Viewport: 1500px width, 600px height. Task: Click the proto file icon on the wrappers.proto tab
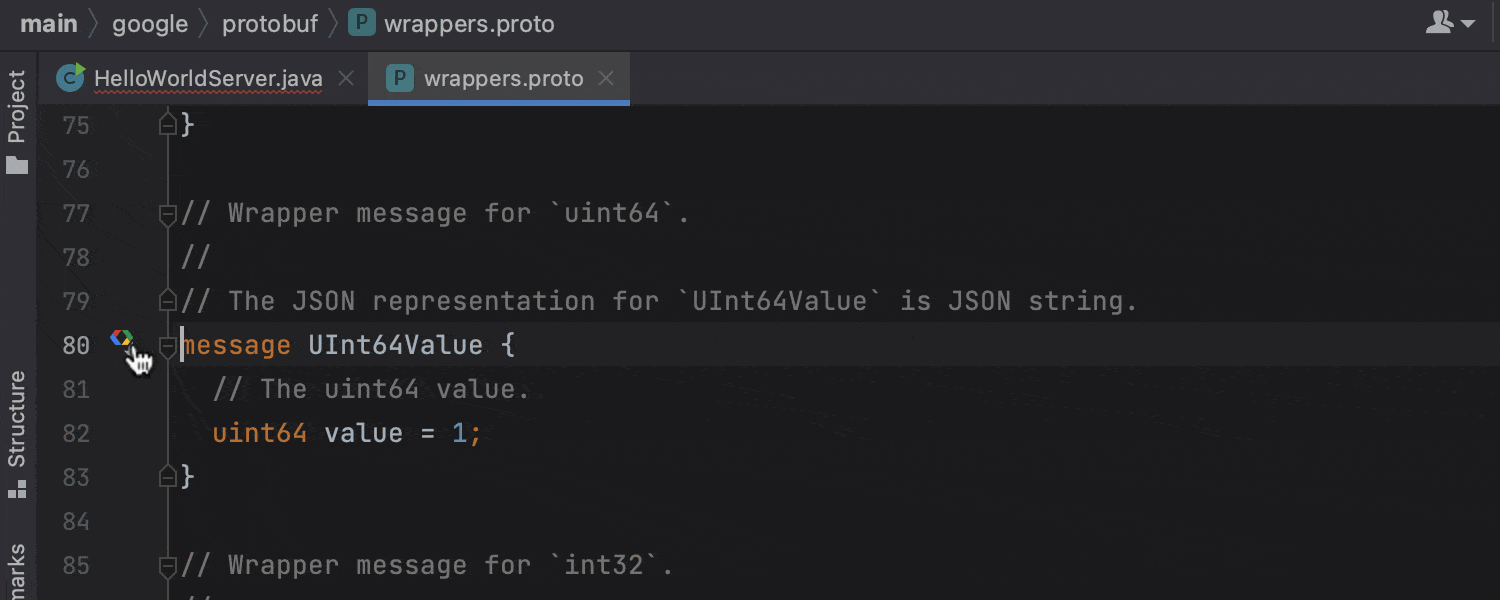(399, 78)
